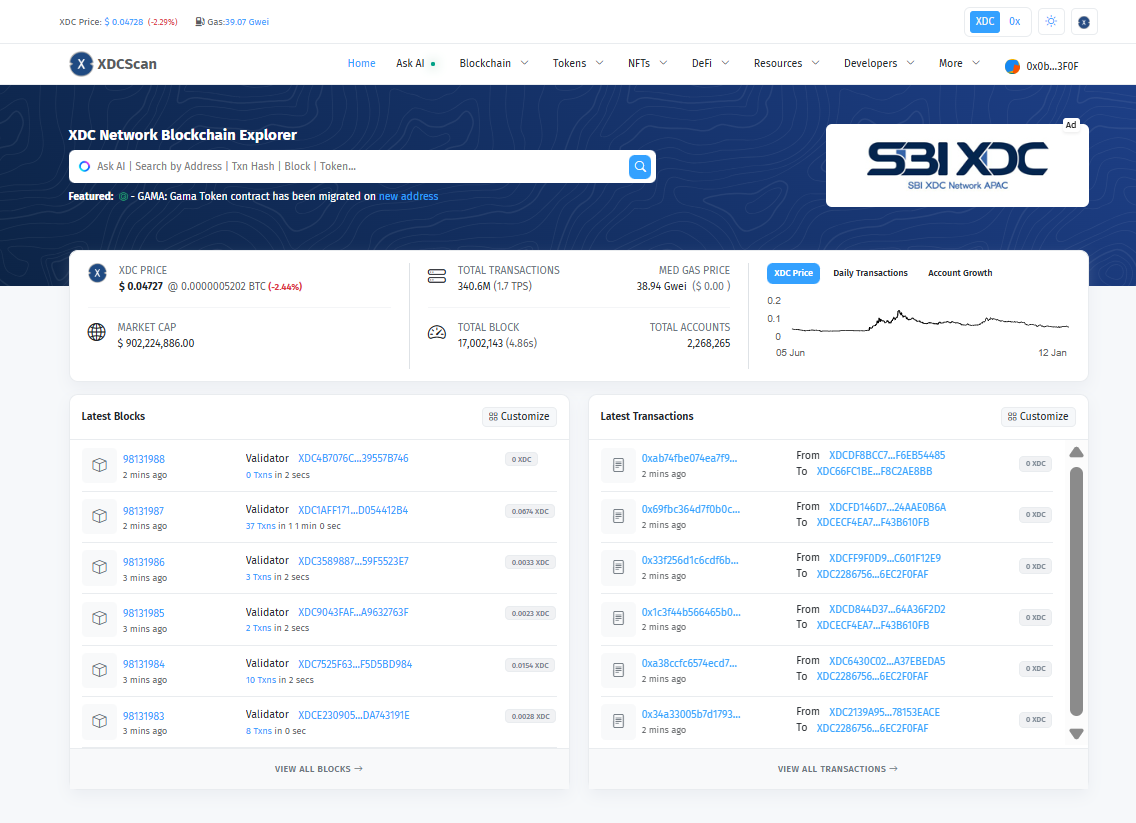Click the XDC Price value in top bar

point(124,22)
